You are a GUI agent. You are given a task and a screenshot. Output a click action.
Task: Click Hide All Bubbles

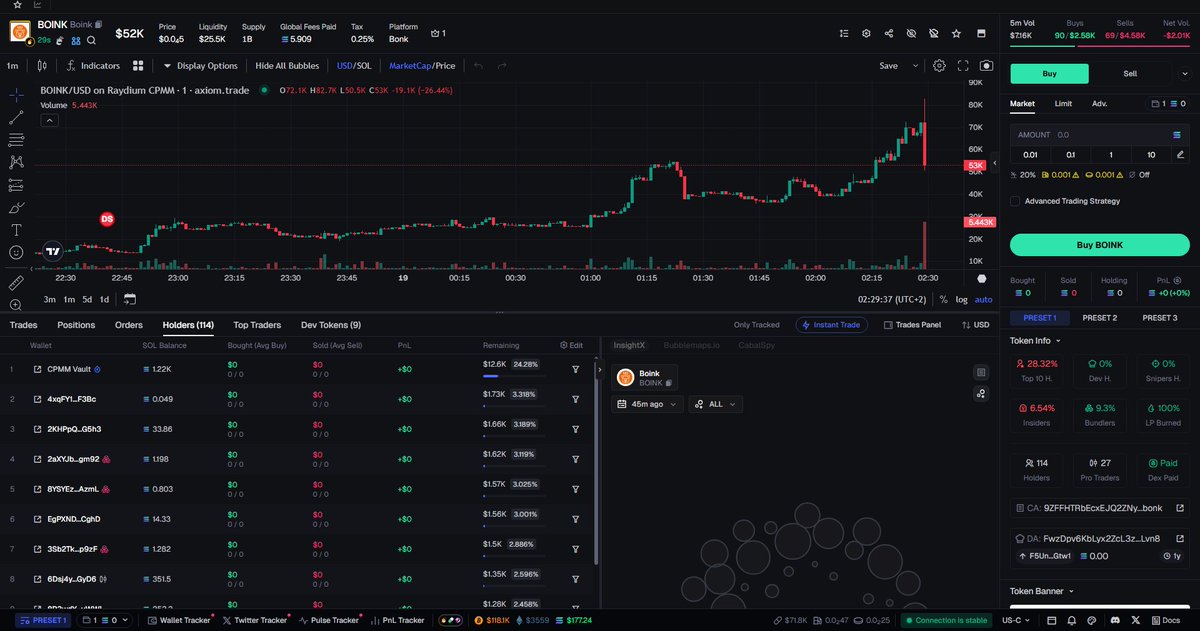pos(287,66)
